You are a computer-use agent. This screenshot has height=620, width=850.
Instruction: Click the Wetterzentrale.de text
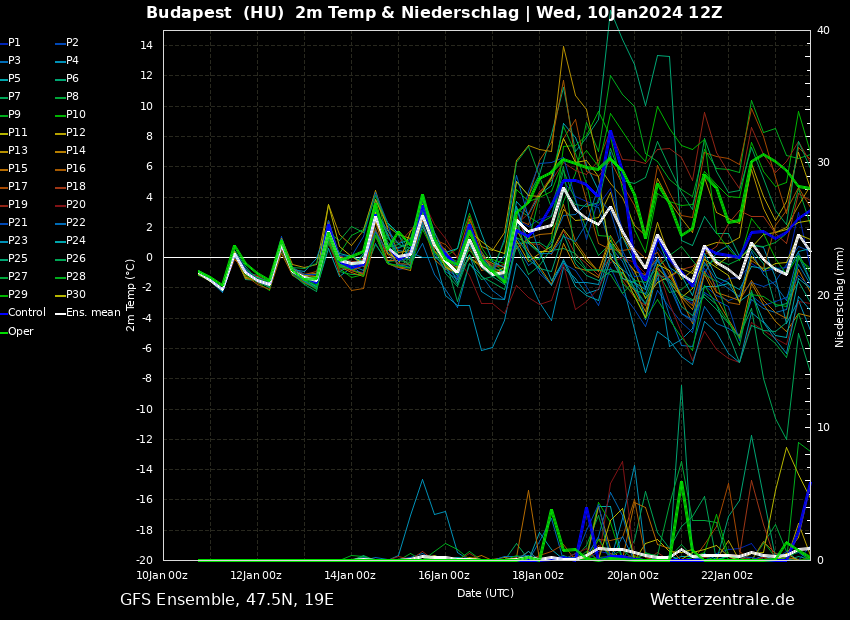[x=721, y=600]
